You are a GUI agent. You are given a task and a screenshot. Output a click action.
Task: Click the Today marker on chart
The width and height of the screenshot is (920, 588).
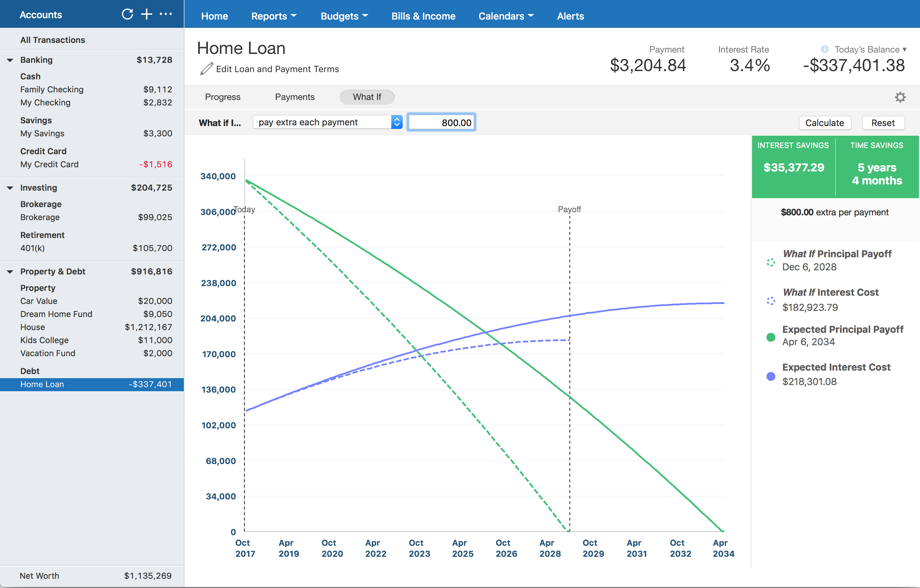(x=244, y=209)
